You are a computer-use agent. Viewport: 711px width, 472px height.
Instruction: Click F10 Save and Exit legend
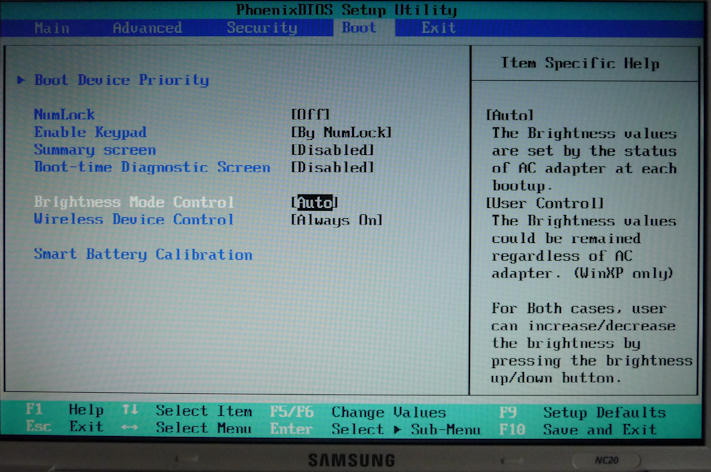578,429
